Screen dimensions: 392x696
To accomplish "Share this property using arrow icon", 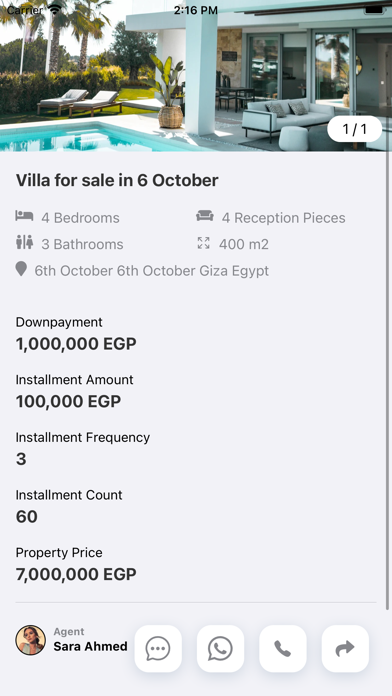I will (x=345, y=649).
